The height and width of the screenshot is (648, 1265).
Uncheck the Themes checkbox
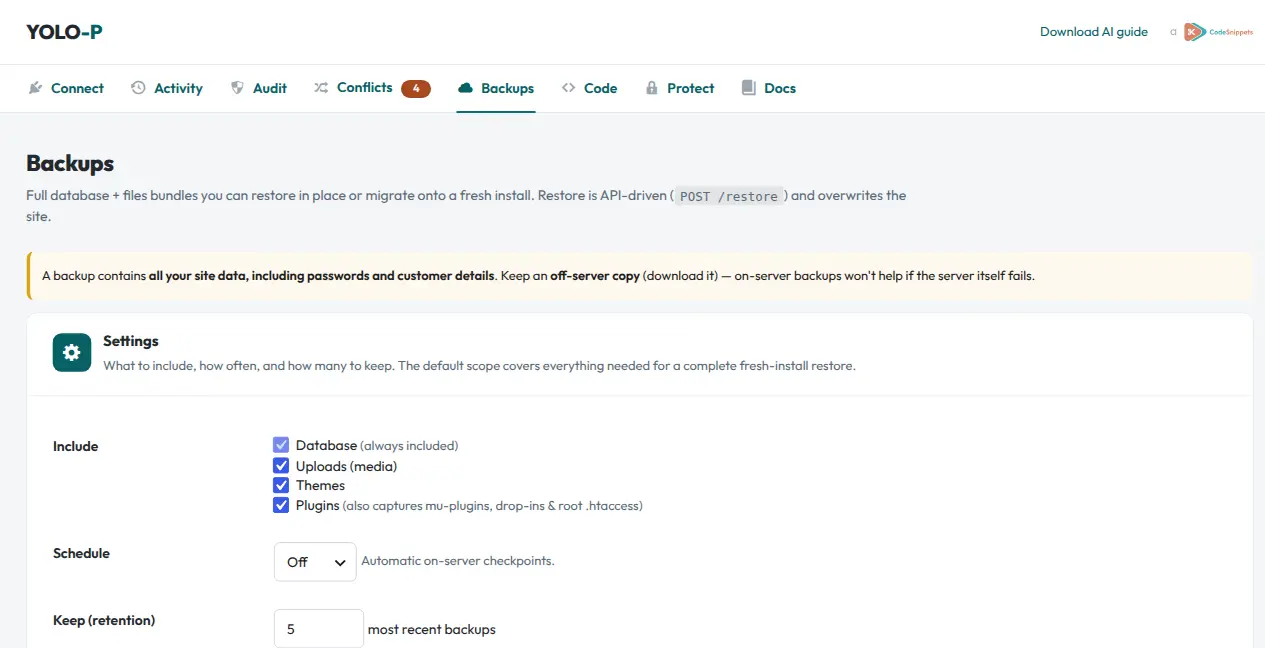[281, 485]
